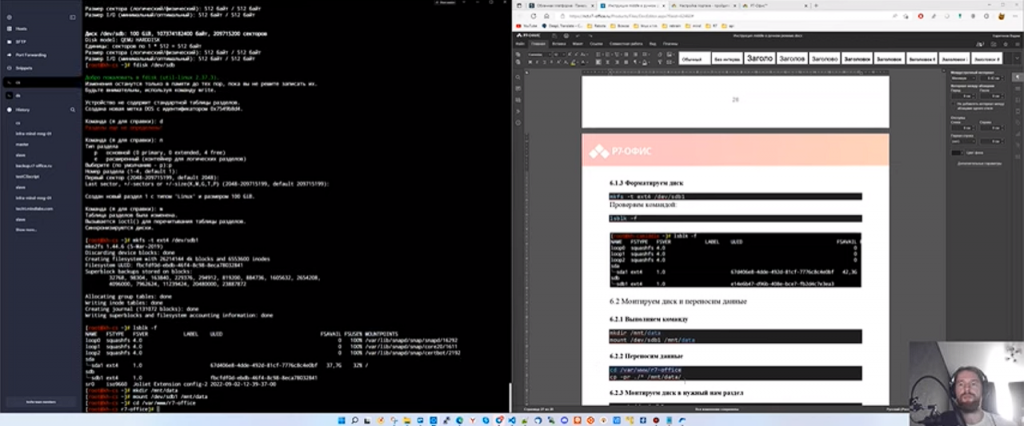Image resolution: width=1024 pixels, height=426 pixels.
Task: Go to the browser home page
Action: pos(545,16)
